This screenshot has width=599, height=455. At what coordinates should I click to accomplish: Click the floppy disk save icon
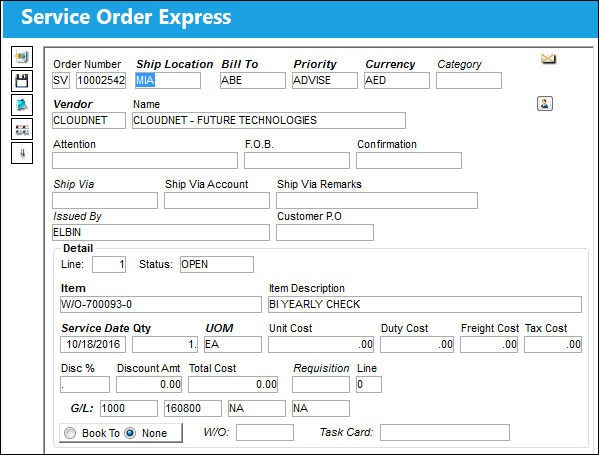[22, 81]
